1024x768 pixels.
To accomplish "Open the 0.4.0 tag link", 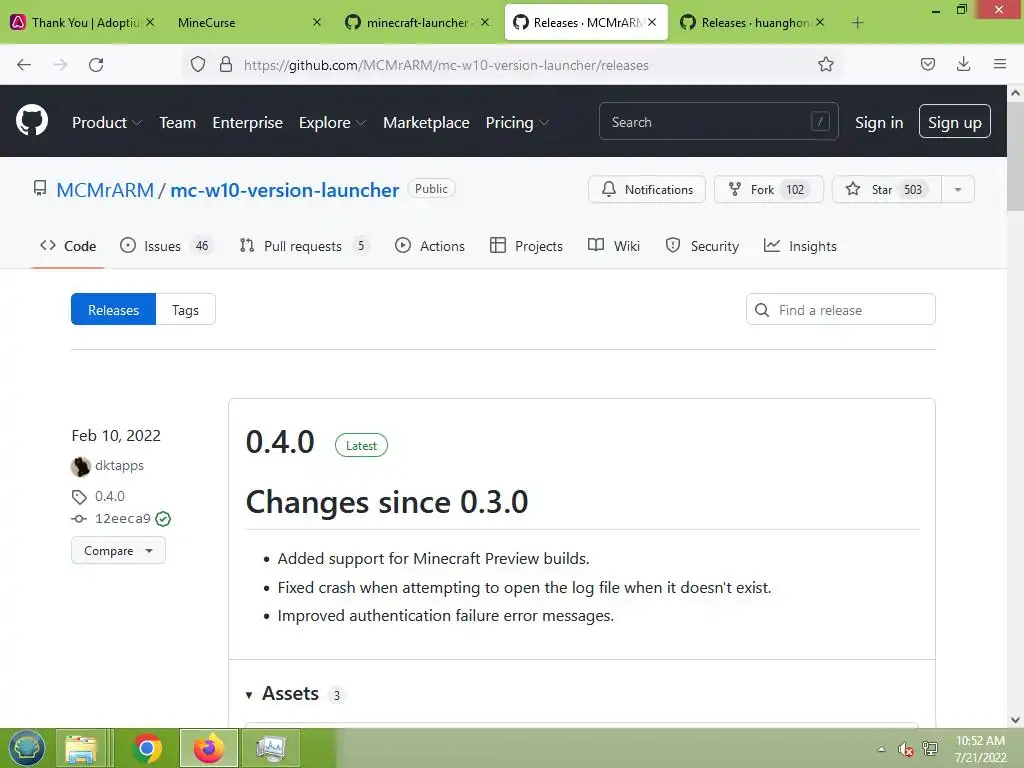I will click(x=110, y=496).
